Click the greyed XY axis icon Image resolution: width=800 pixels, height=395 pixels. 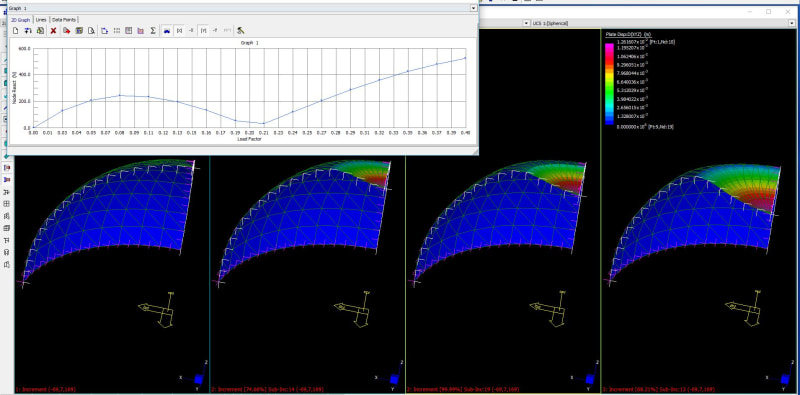pos(227,31)
